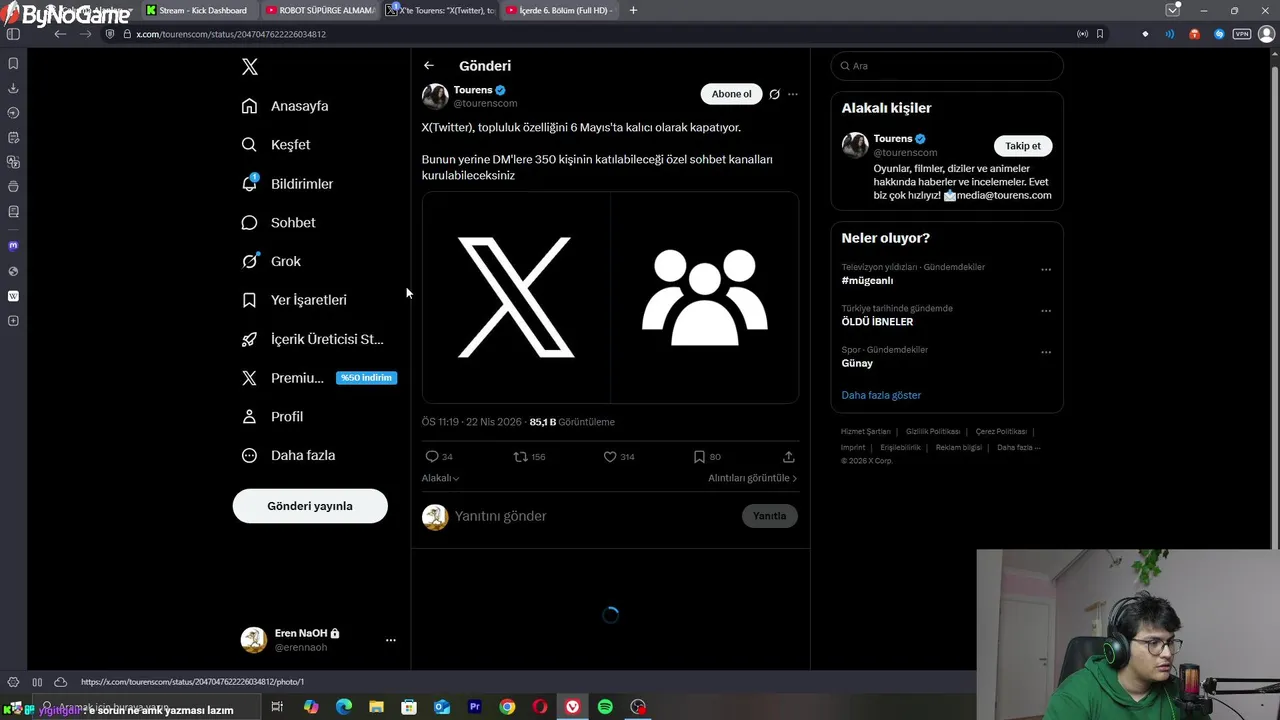Toggle the browser sidebar panel icon
Image resolution: width=1280 pixels, height=720 pixels.
13,34
